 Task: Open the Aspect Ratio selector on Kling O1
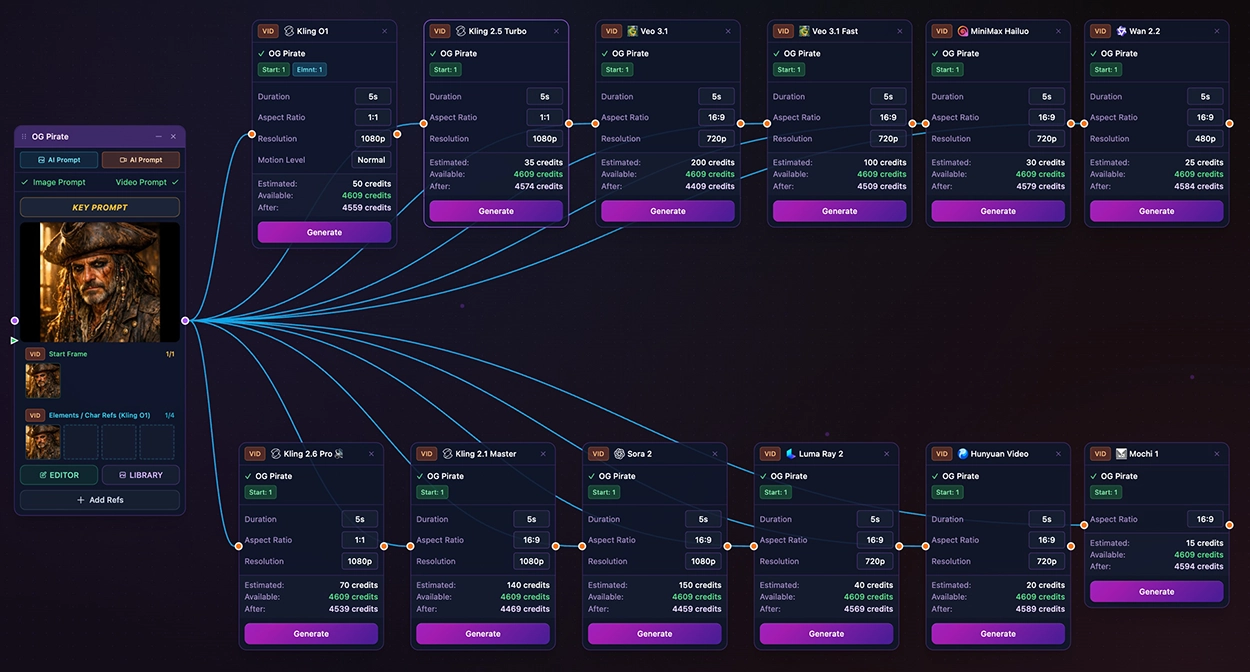[372, 117]
